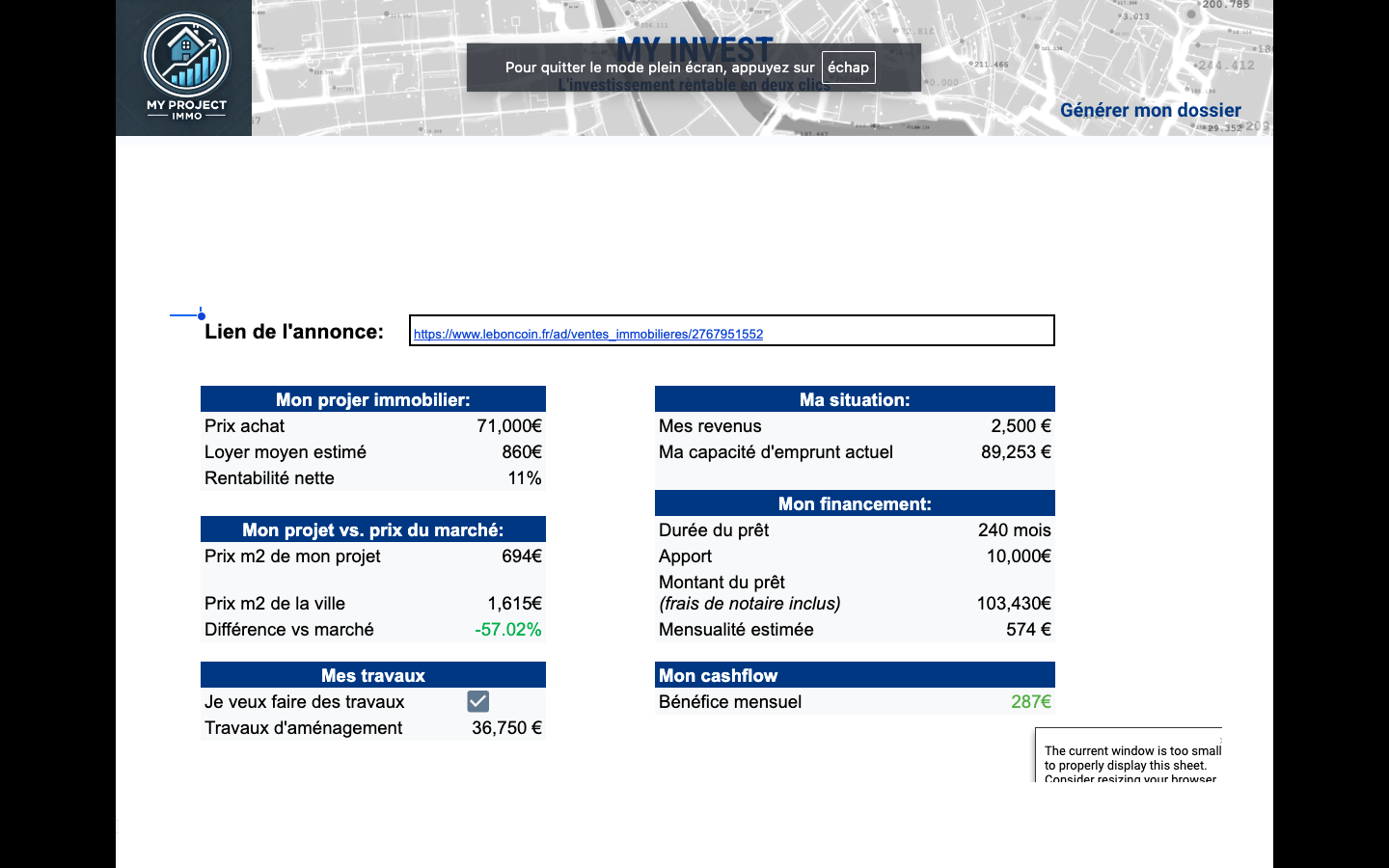Select capacité d'emprunt value 89,253 €

click(x=1016, y=451)
